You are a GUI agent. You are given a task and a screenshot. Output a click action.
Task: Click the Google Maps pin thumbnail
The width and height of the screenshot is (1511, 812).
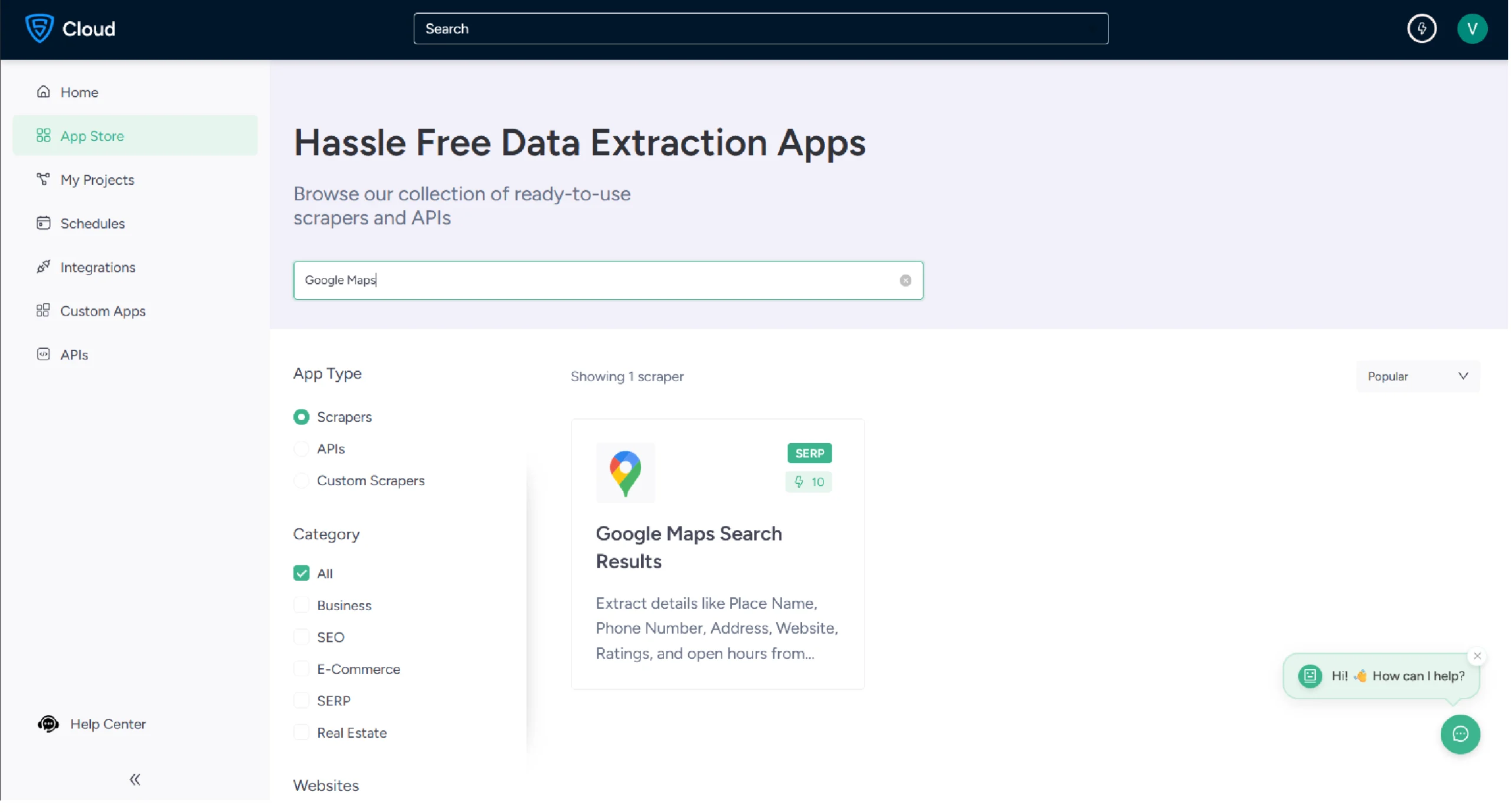625,472
